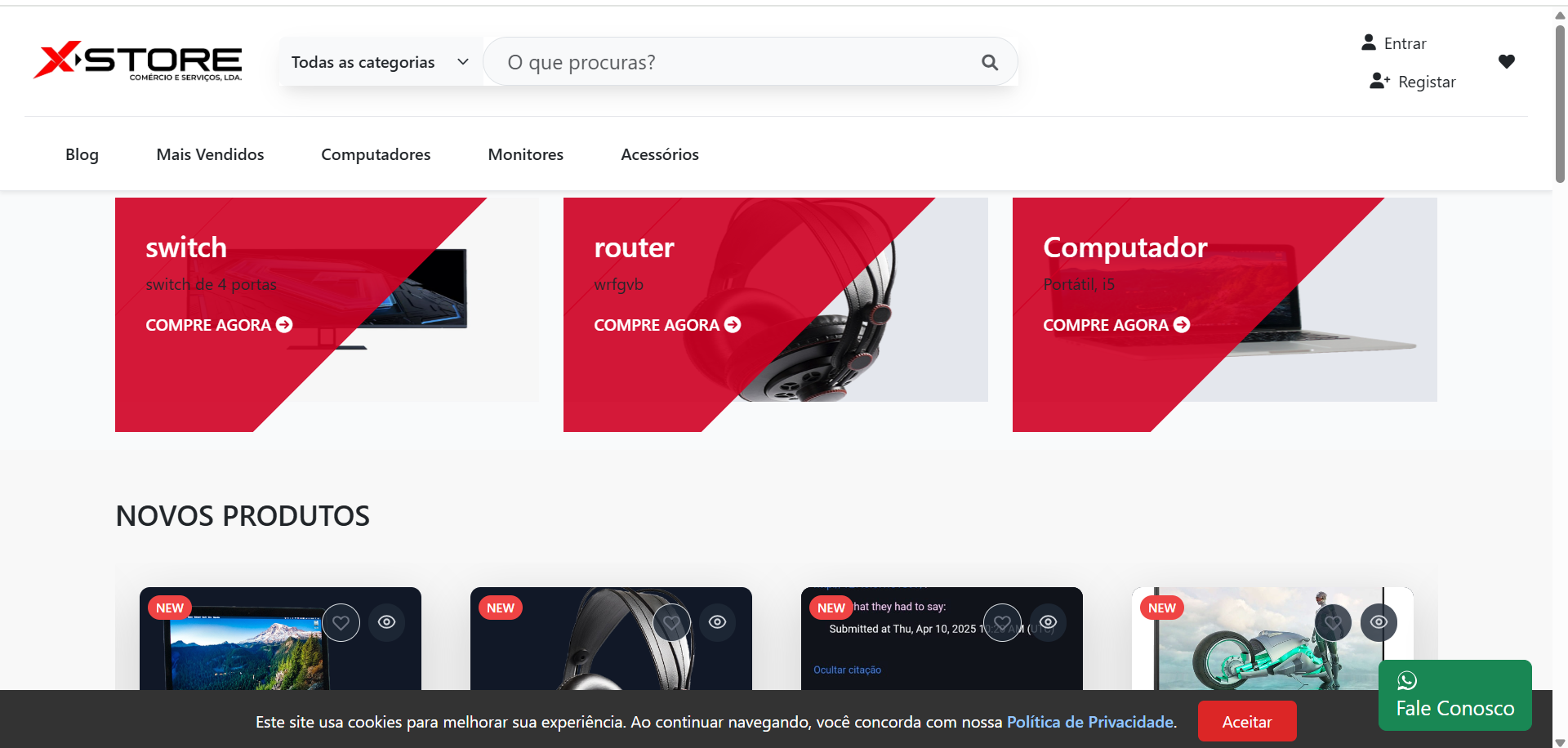
Task: Open the Política de Privacidade link
Action: click(1089, 722)
